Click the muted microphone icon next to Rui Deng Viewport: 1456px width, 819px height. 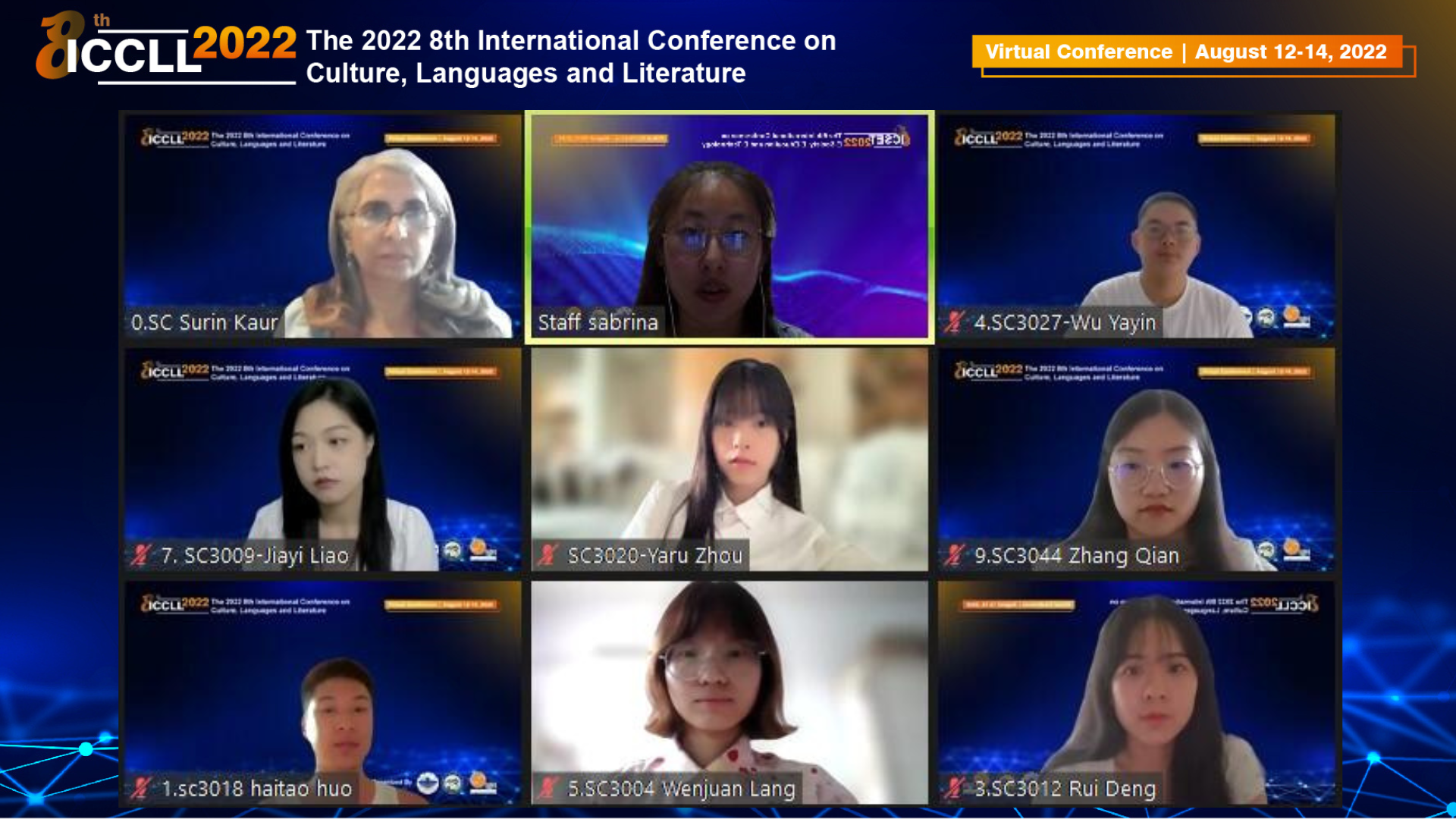[x=953, y=789]
